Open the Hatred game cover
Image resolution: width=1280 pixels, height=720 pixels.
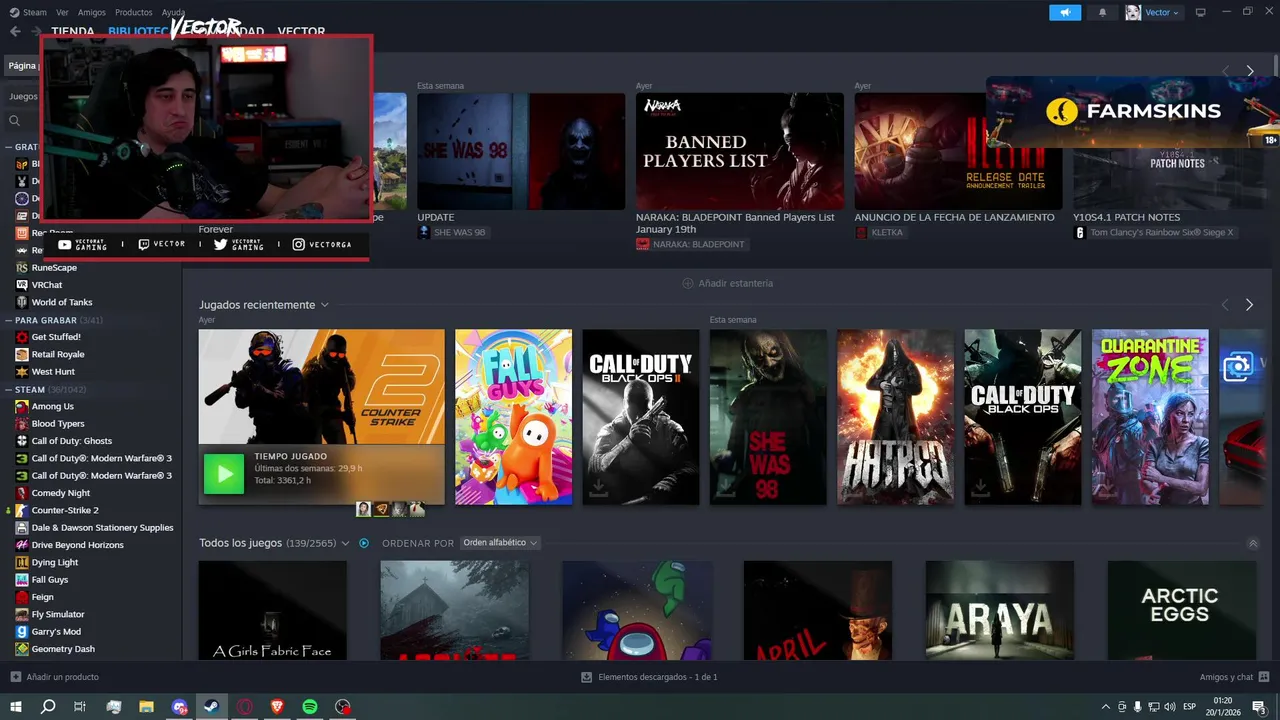coord(895,417)
